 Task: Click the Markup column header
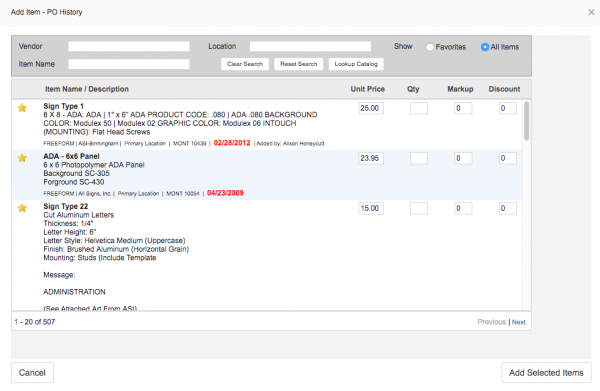pos(460,89)
